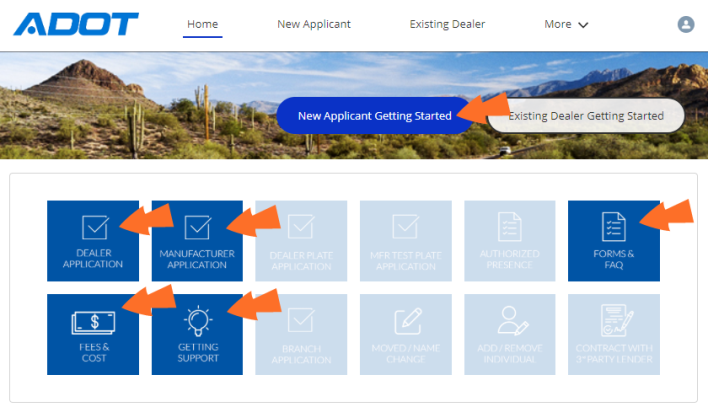Open the Dealer Application tile
The height and width of the screenshot is (407, 708).
pyautogui.click(x=93, y=241)
